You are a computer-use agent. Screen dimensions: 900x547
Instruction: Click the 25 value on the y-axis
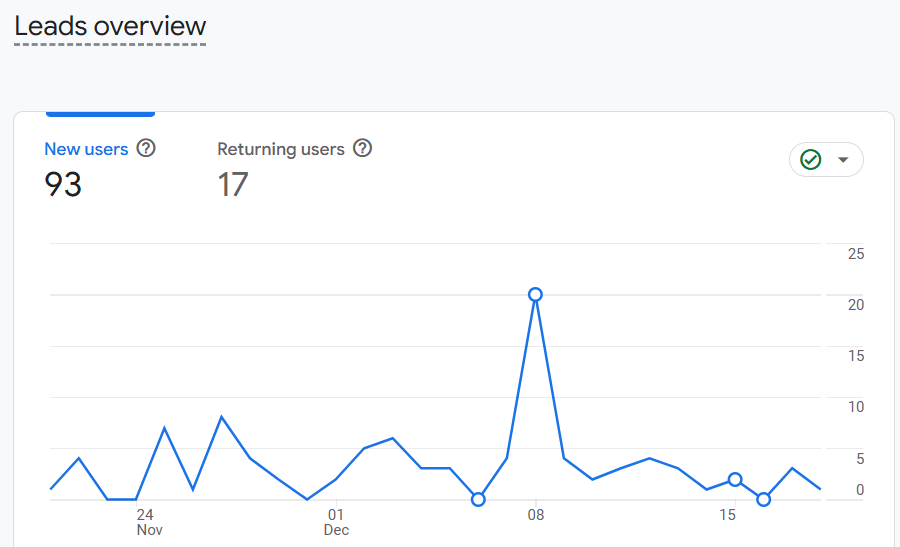click(856, 254)
